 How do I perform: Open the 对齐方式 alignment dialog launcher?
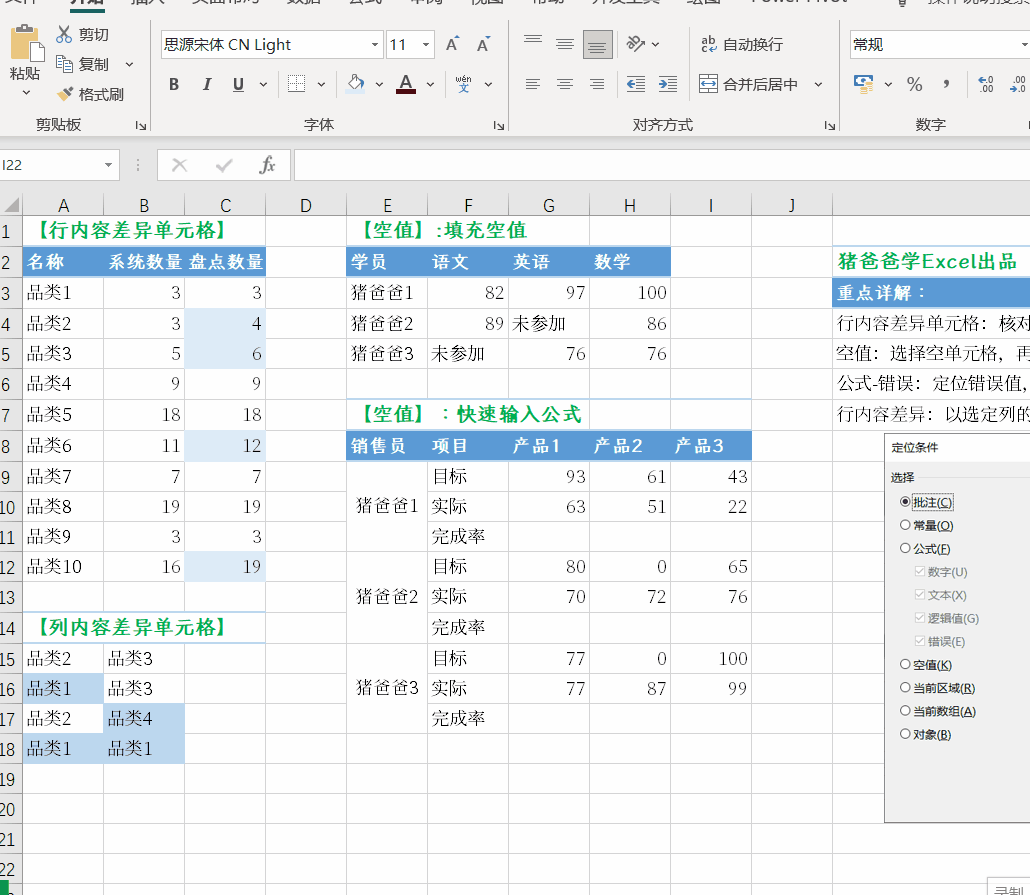(830, 125)
